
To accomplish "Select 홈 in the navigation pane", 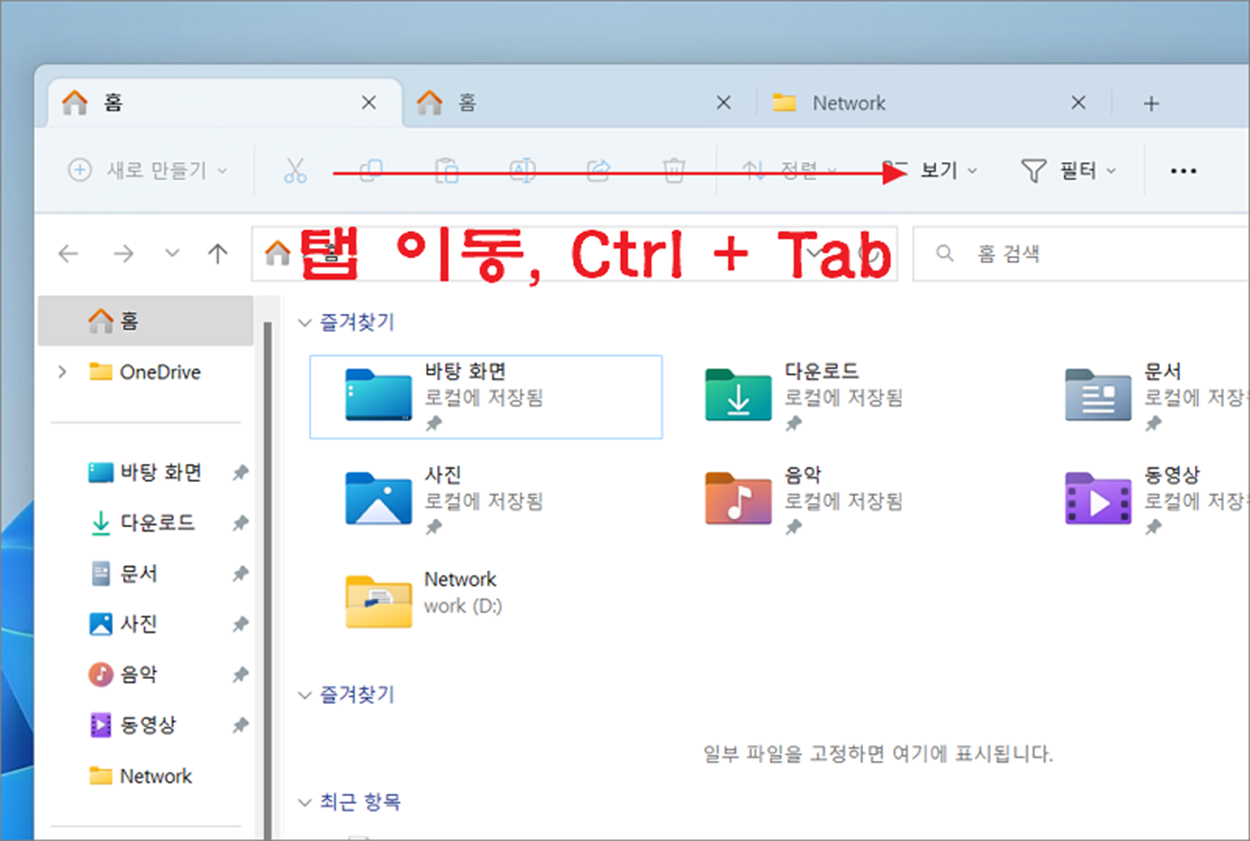I will [145, 321].
